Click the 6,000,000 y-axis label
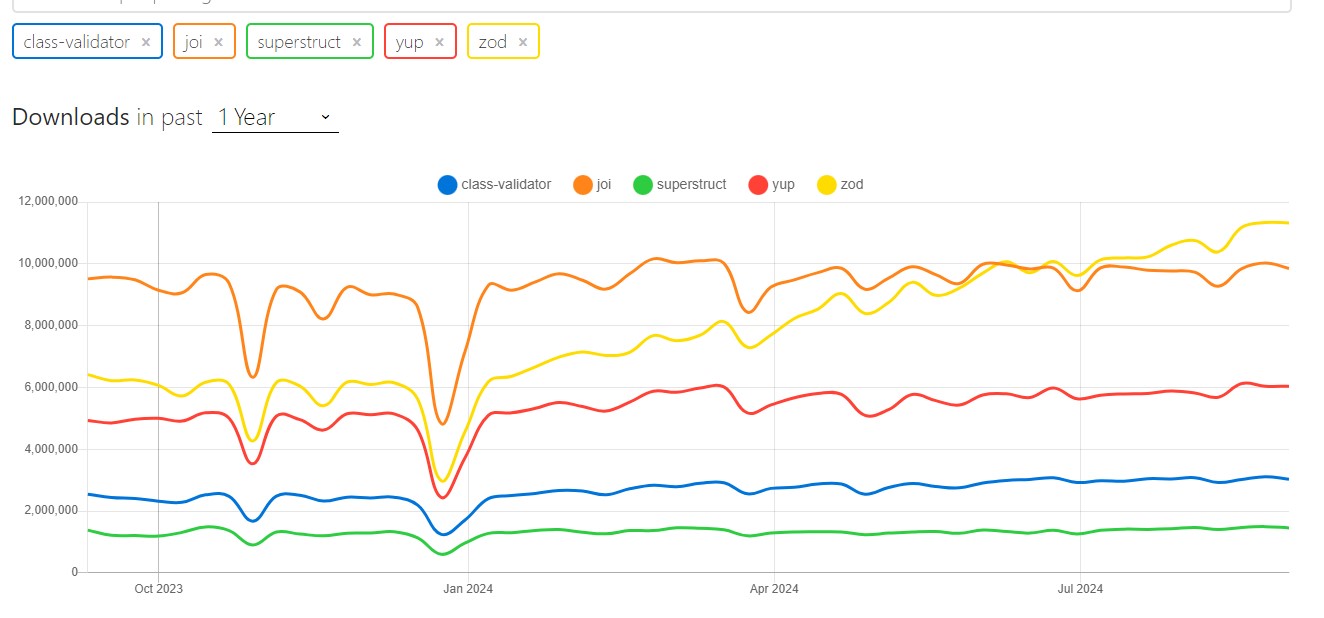Viewport: 1324px width, 618px height. (x=51, y=387)
